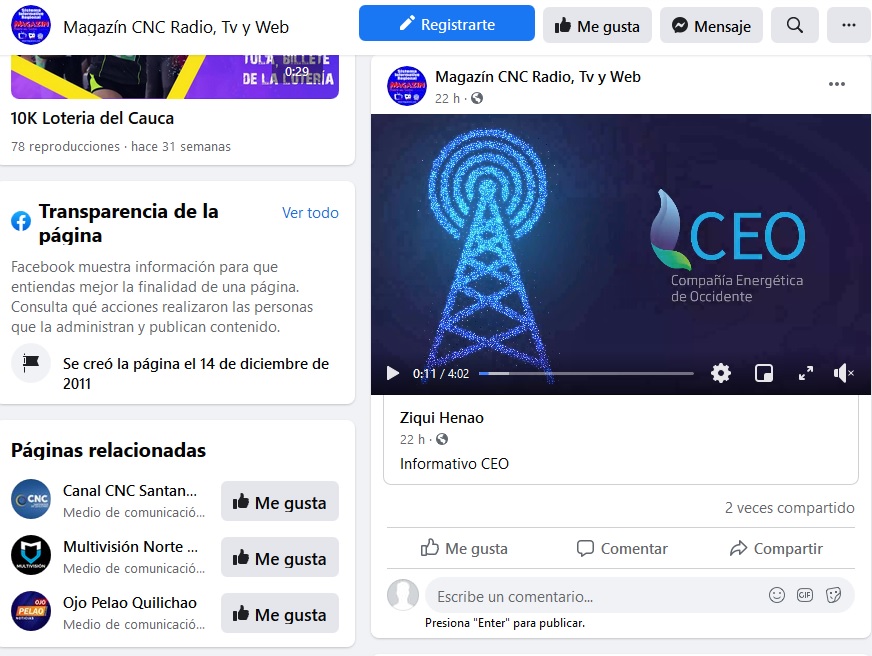The width and height of the screenshot is (872, 656).
Task: Seek along the video progress bar
Action: (x=586, y=374)
